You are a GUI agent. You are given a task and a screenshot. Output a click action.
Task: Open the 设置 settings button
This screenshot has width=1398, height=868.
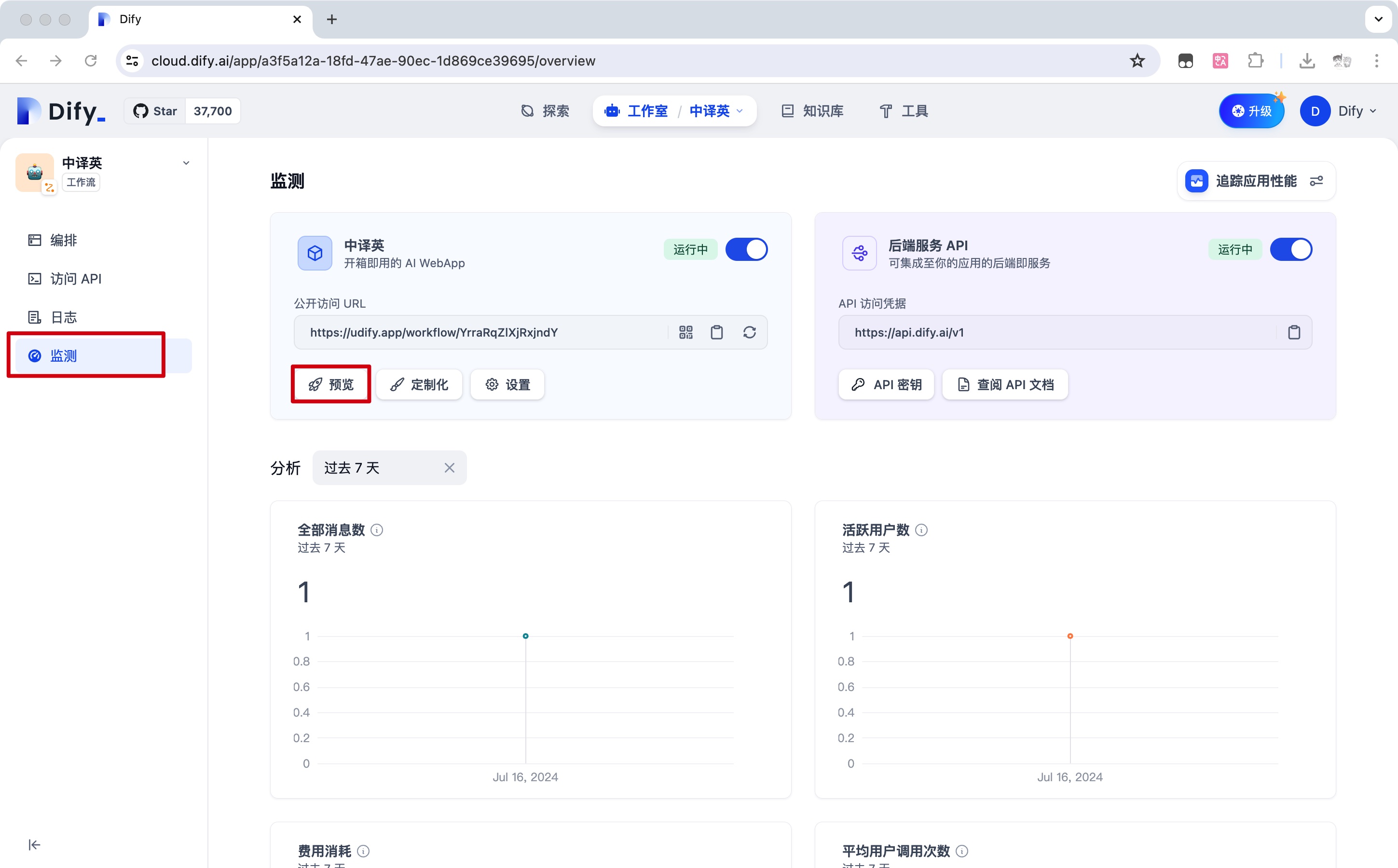click(x=507, y=385)
